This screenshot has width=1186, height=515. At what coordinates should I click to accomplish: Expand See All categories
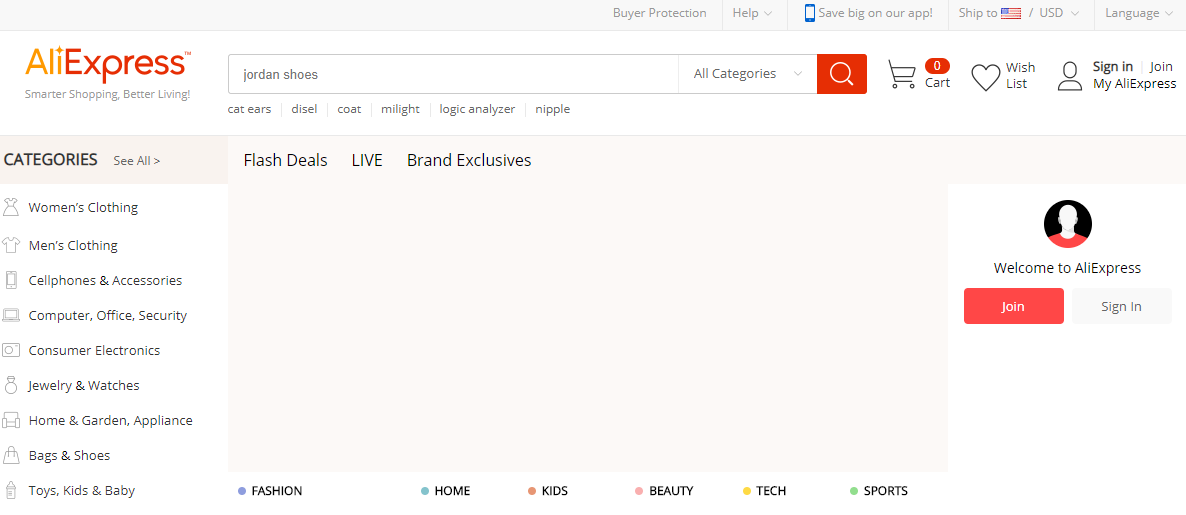coord(136,160)
